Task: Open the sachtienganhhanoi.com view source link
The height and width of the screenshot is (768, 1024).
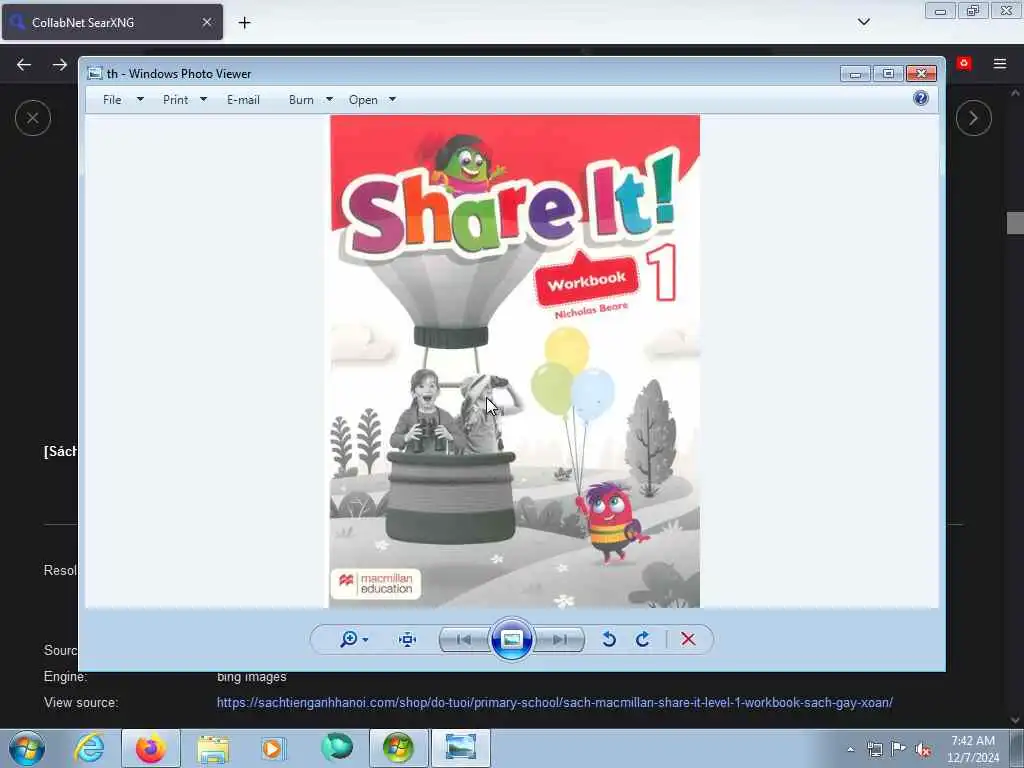Action: tap(554, 703)
